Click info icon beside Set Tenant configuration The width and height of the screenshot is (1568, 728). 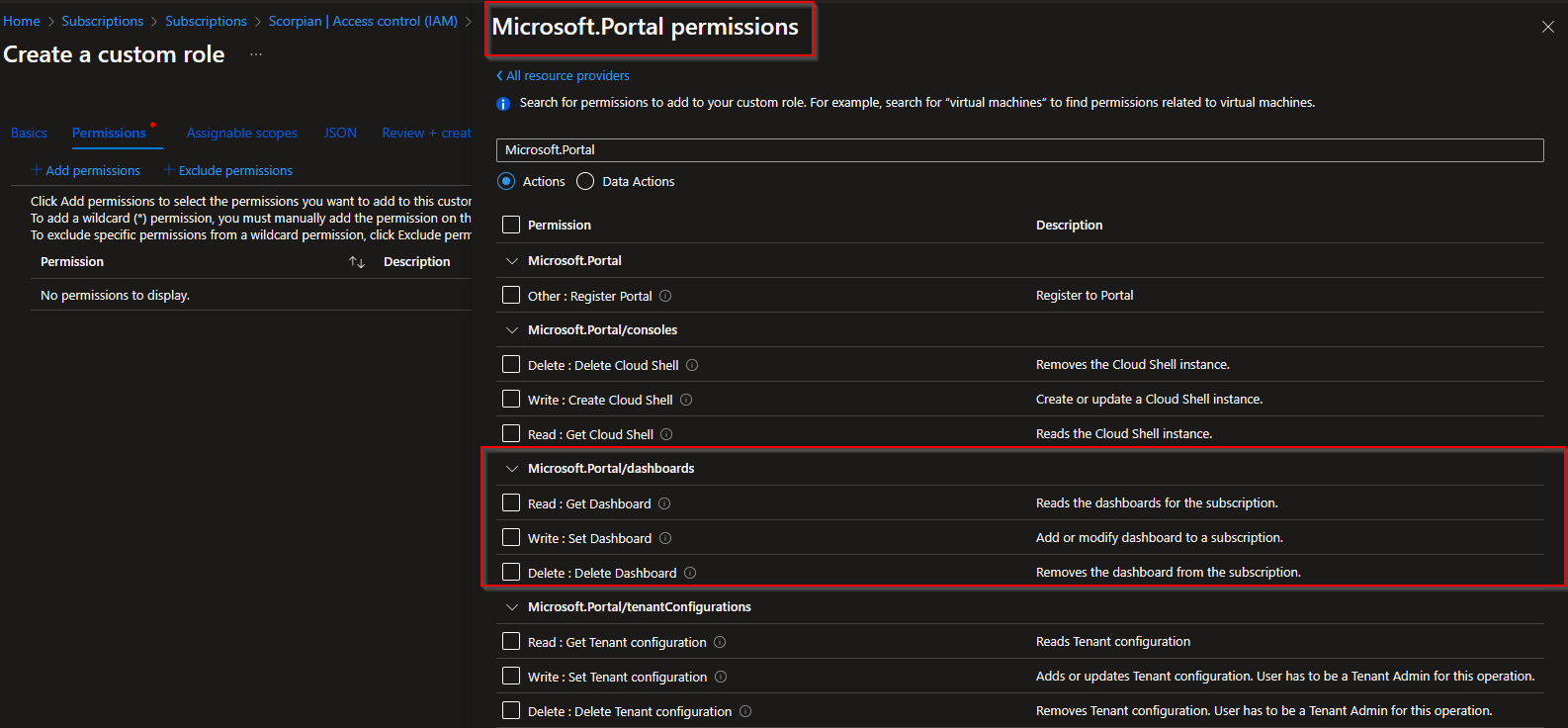coord(721,677)
